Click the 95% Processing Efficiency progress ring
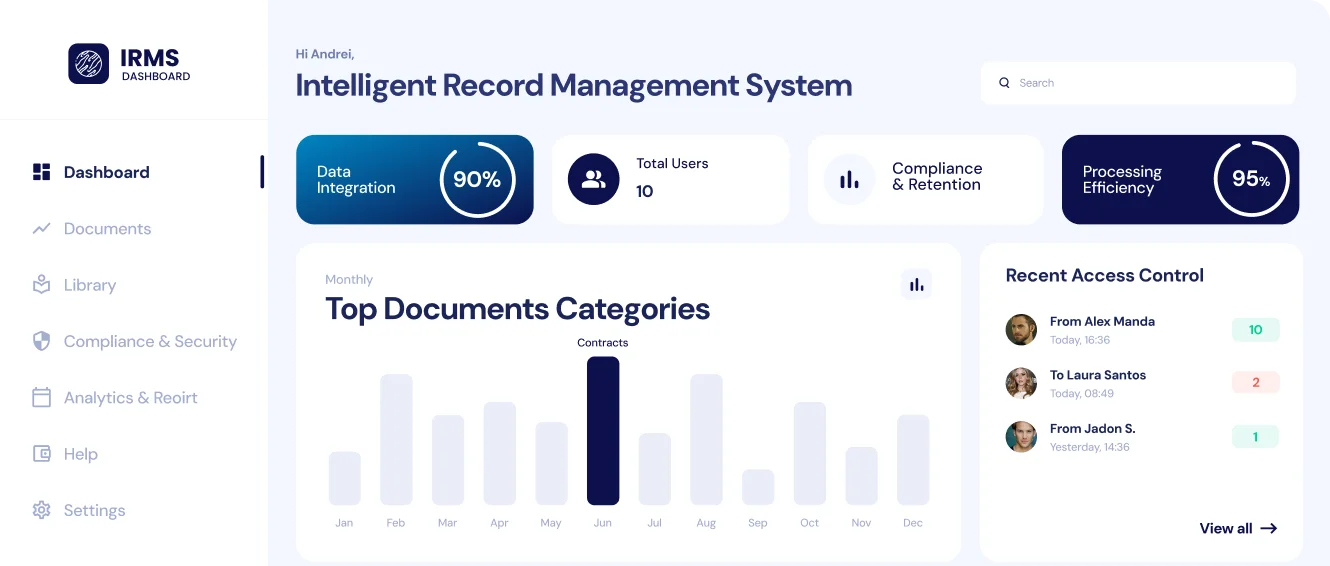 pos(1250,180)
